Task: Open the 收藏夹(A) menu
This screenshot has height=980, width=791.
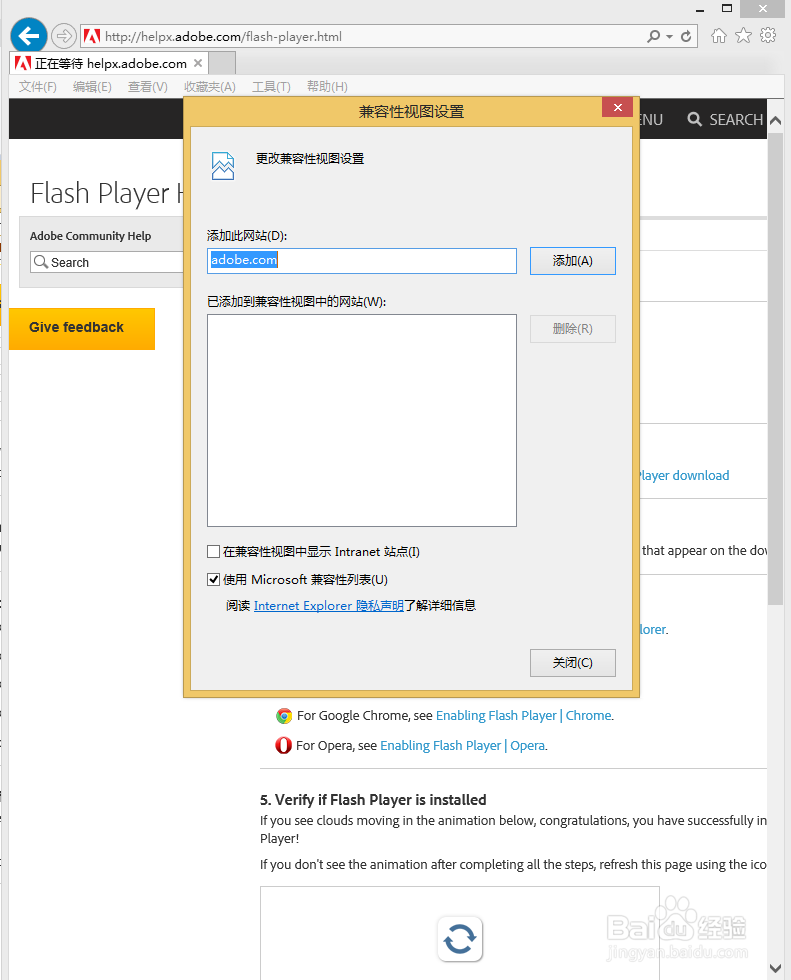Action: (x=210, y=87)
